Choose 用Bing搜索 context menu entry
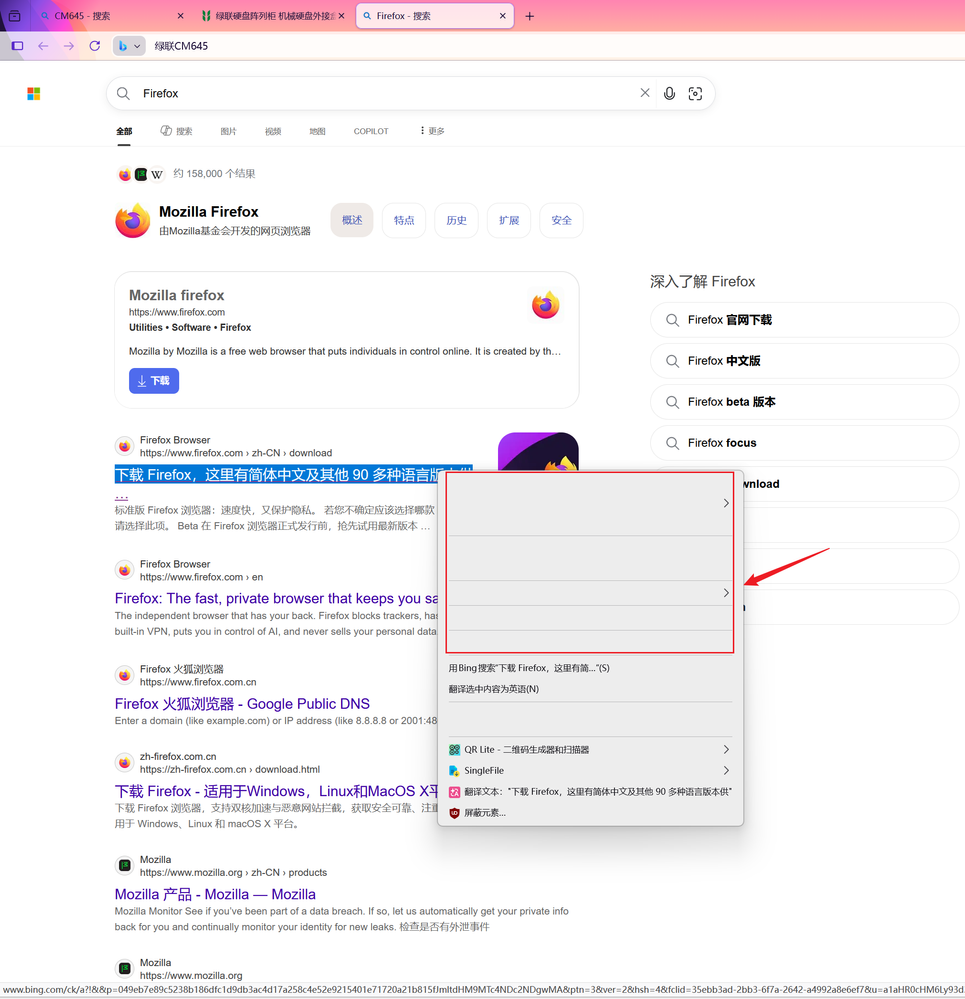Screen dimensions: 965x999 pos(590,668)
